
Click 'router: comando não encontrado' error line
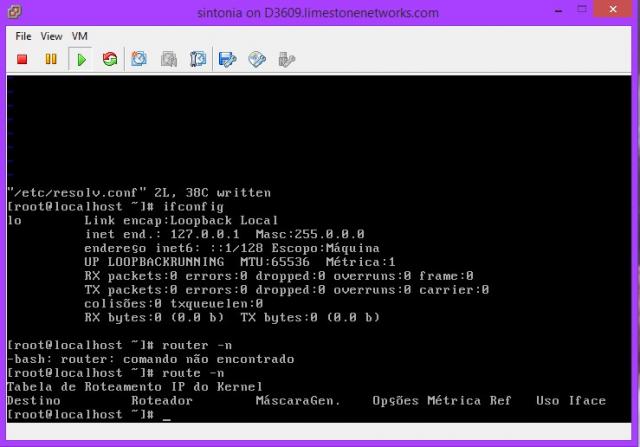tap(151, 359)
